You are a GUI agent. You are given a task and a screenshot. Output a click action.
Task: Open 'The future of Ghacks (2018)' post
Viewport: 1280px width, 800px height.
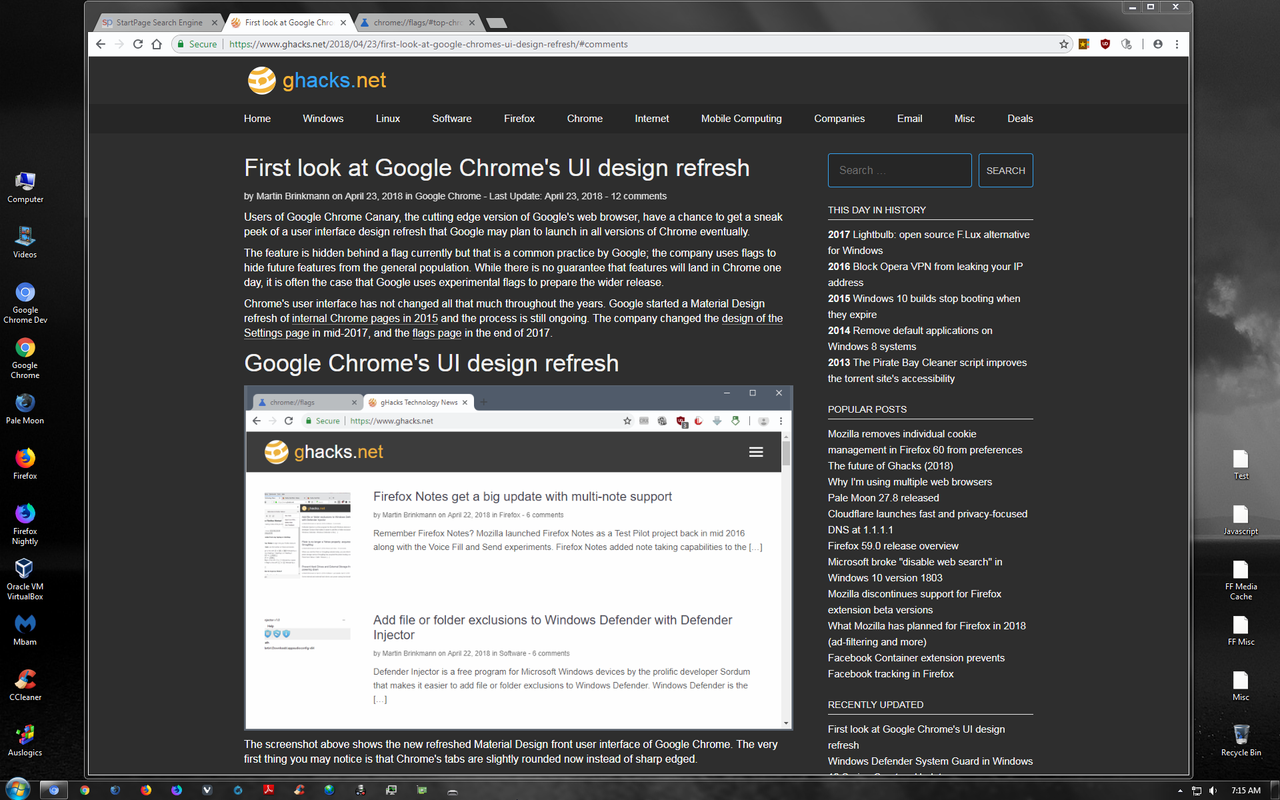coord(890,465)
